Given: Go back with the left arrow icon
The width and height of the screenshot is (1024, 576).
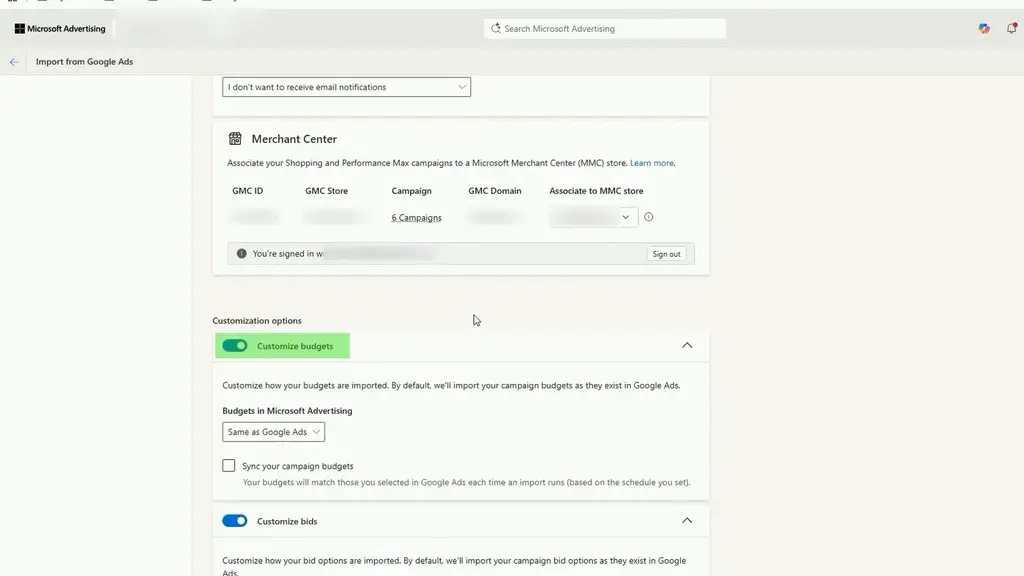Looking at the screenshot, I should (x=14, y=62).
